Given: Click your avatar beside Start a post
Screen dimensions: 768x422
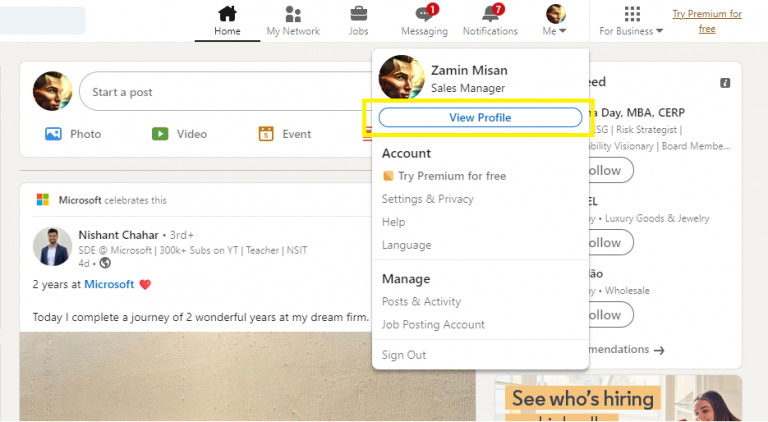Looking at the screenshot, I should point(52,91).
